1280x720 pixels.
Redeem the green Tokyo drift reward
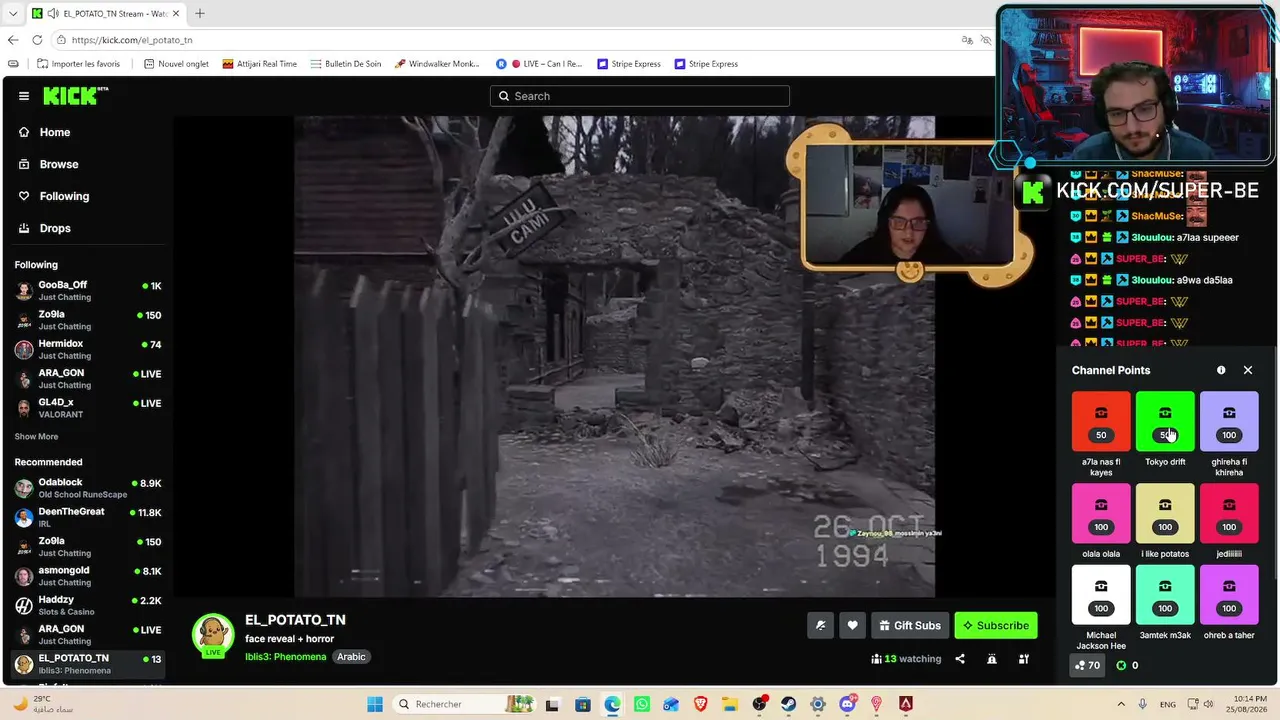click(1165, 421)
